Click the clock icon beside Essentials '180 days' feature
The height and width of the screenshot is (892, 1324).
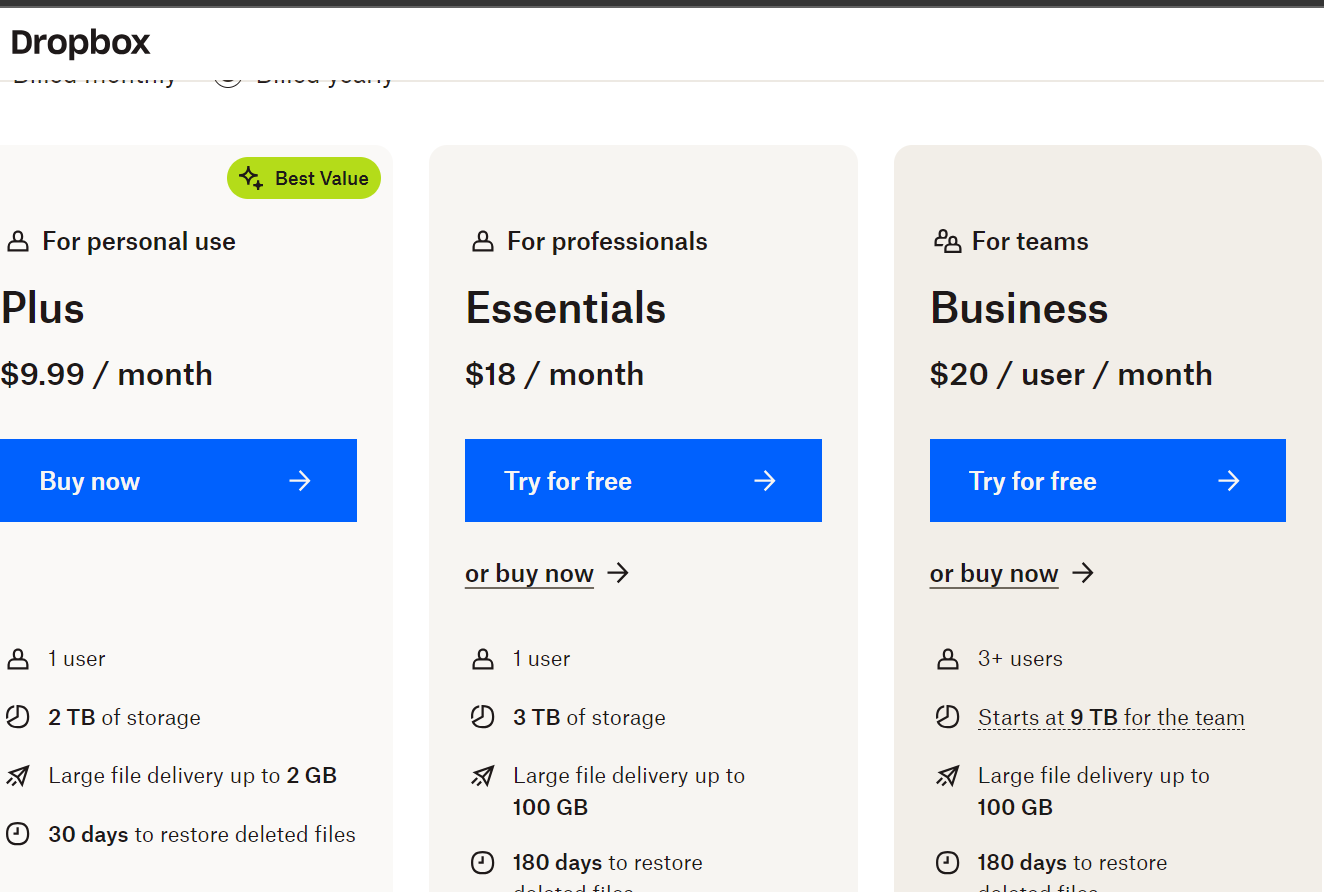click(482, 862)
